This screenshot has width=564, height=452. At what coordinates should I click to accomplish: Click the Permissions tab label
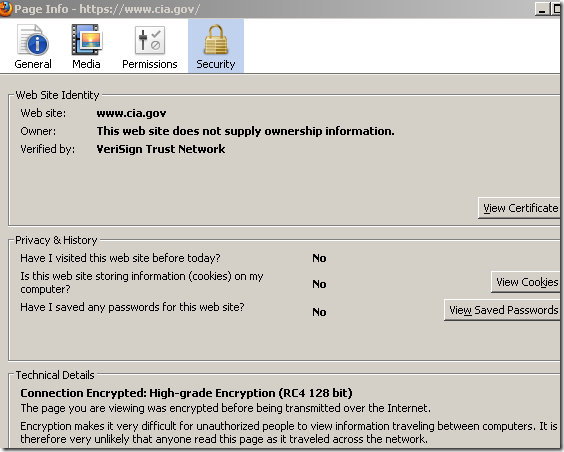point(150,64)
